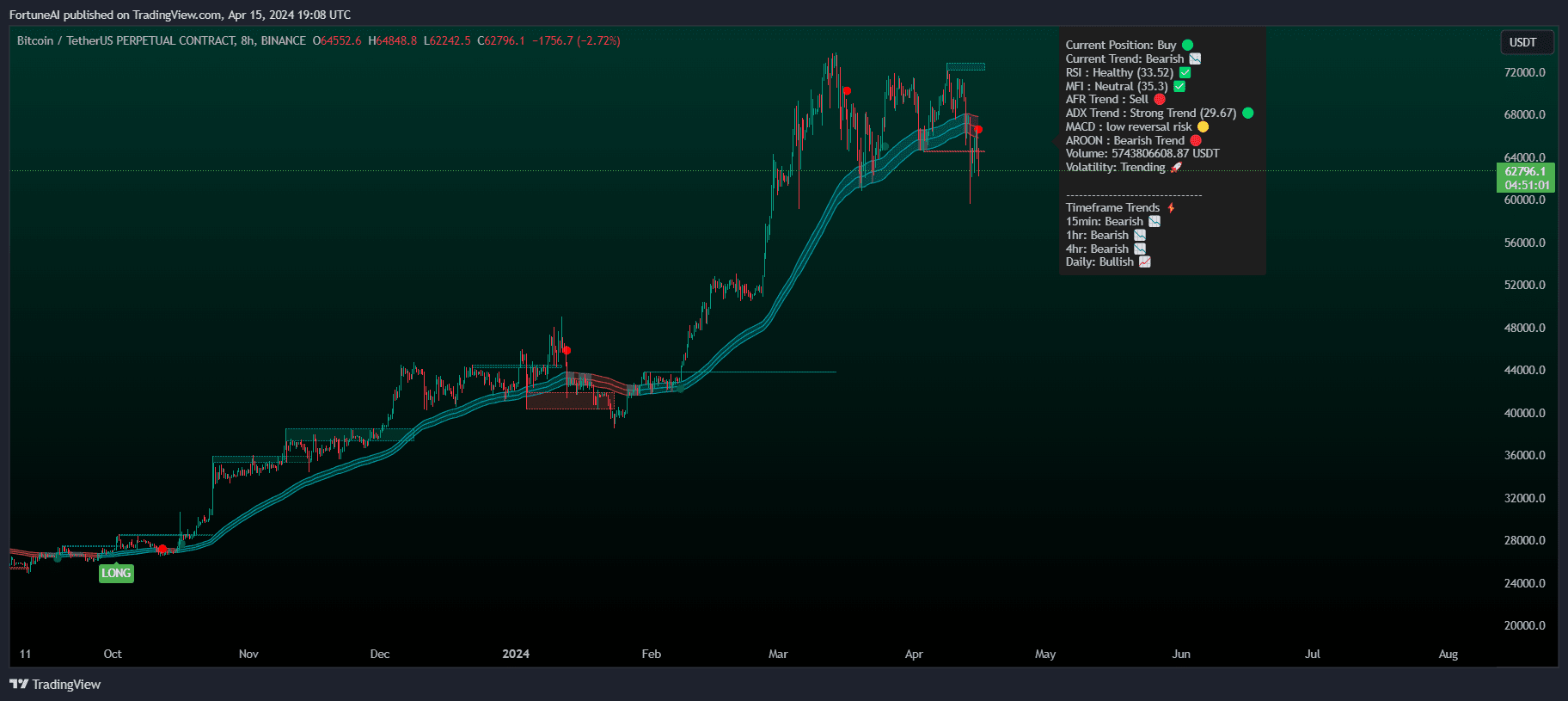Click the 2024 label on the time axis

pos(516,654)
